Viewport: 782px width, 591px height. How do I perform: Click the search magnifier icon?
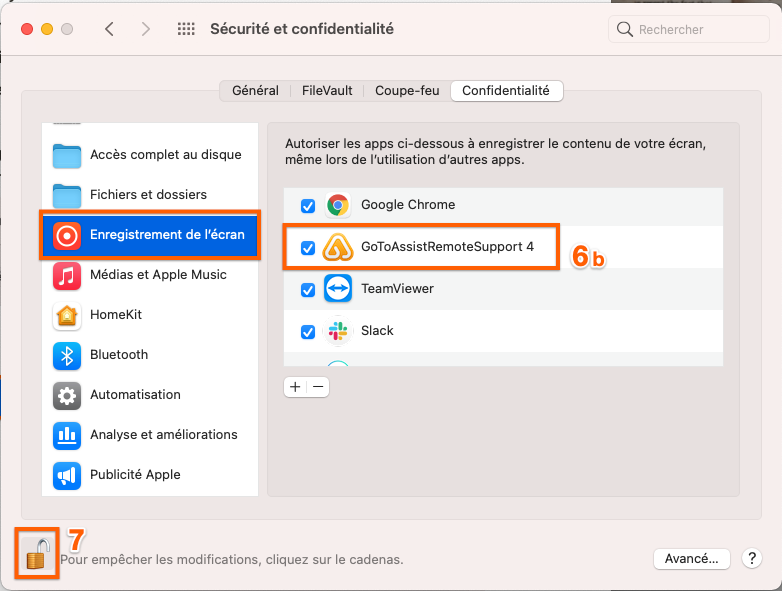pyautogui.click(x=624, y=29)
